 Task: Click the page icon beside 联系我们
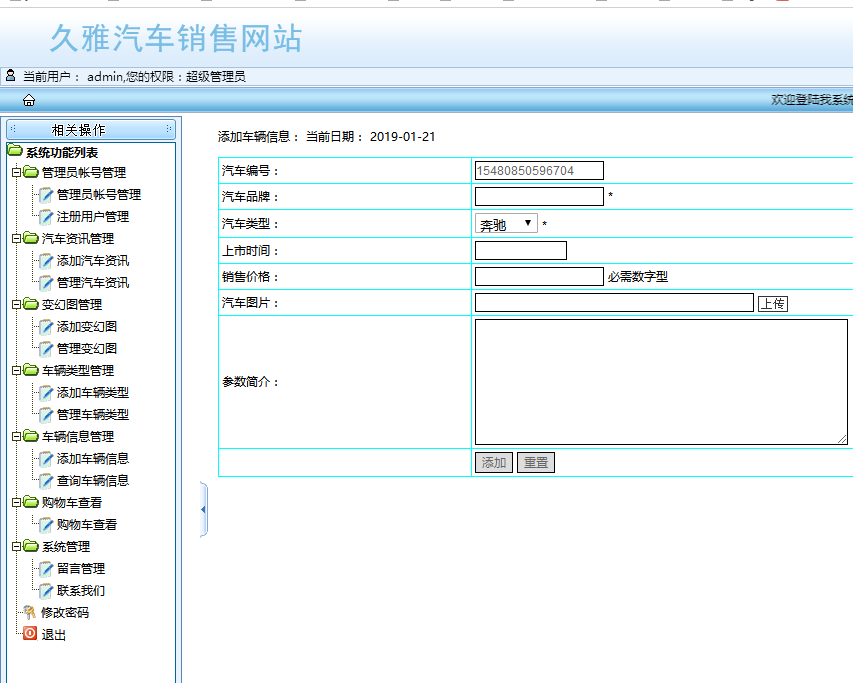pyautogui.click(x=46, y=591)
